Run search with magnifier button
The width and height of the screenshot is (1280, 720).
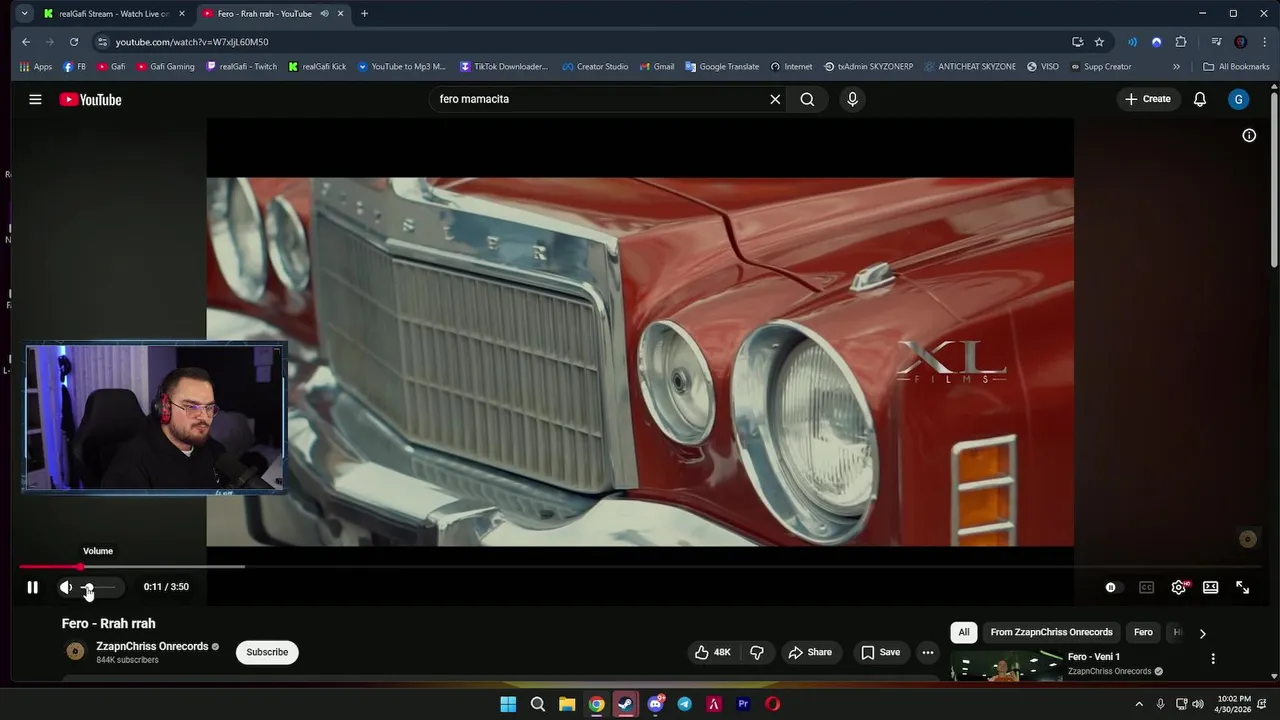click(x=807, y=99)
